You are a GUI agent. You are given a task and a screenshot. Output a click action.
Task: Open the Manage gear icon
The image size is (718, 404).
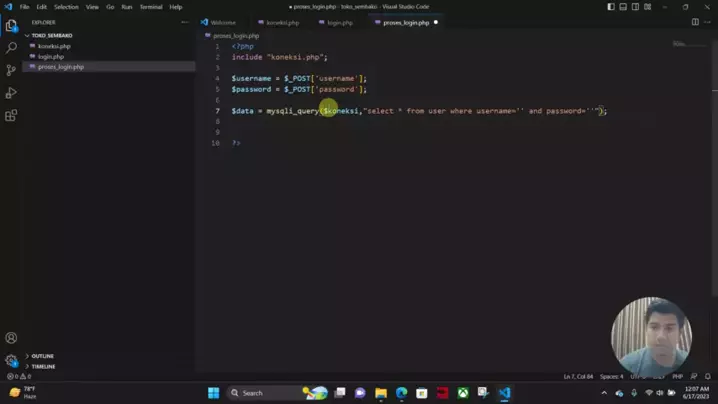(12, 360)
